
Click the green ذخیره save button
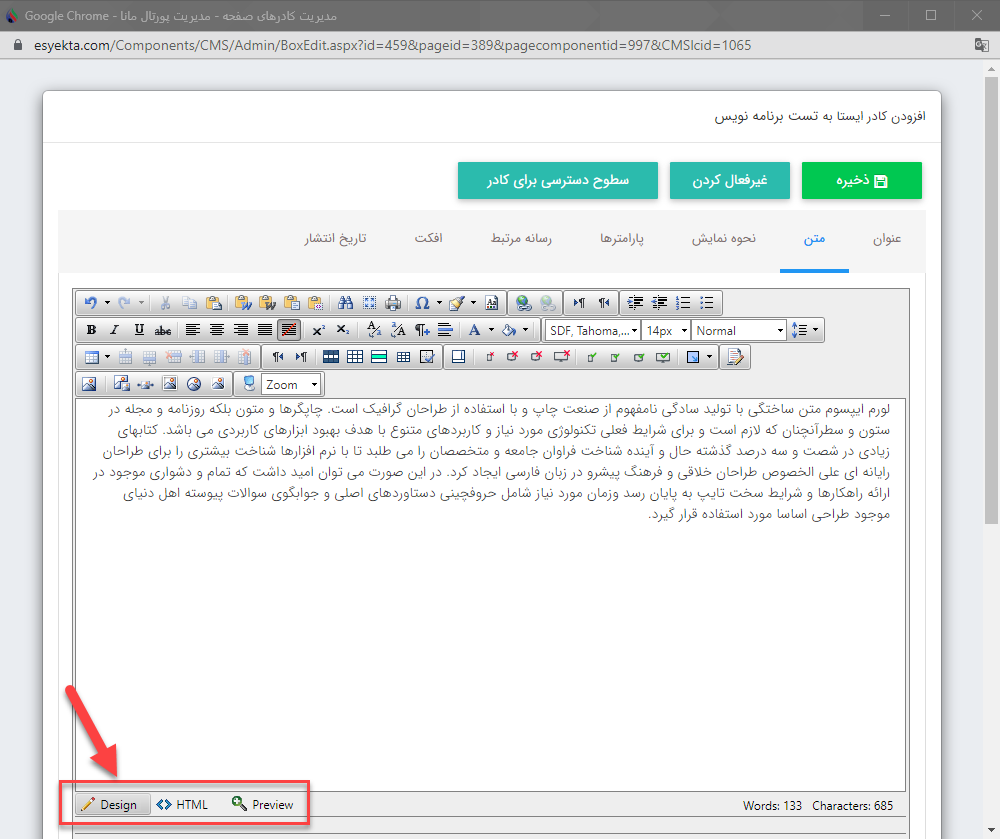(x=861, y=180)
